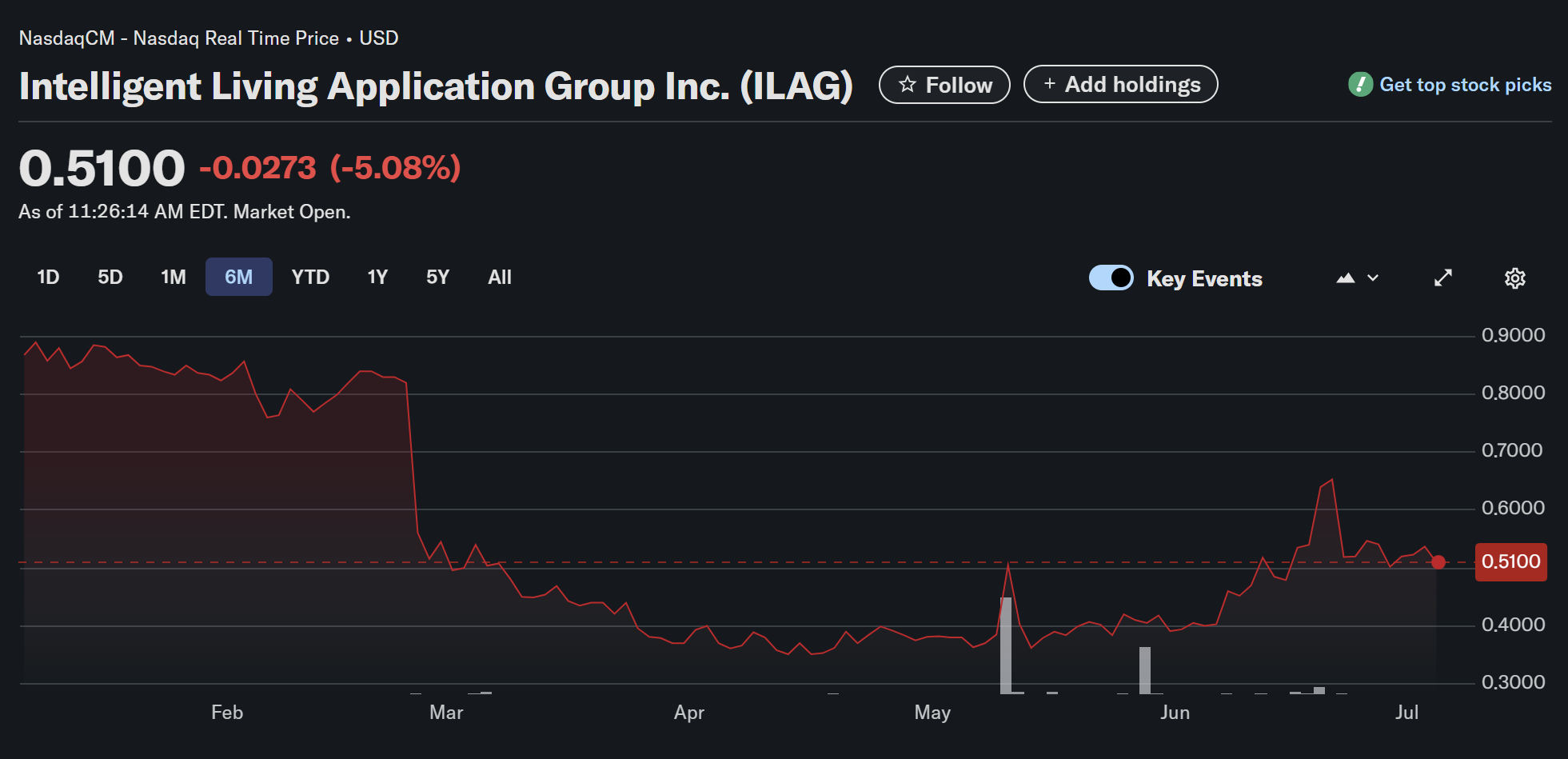Image resolution: width=1568 pixels, height=759 pixels.
Task: Click the Jul label on time axis
Action: [x=1406, y=712]
